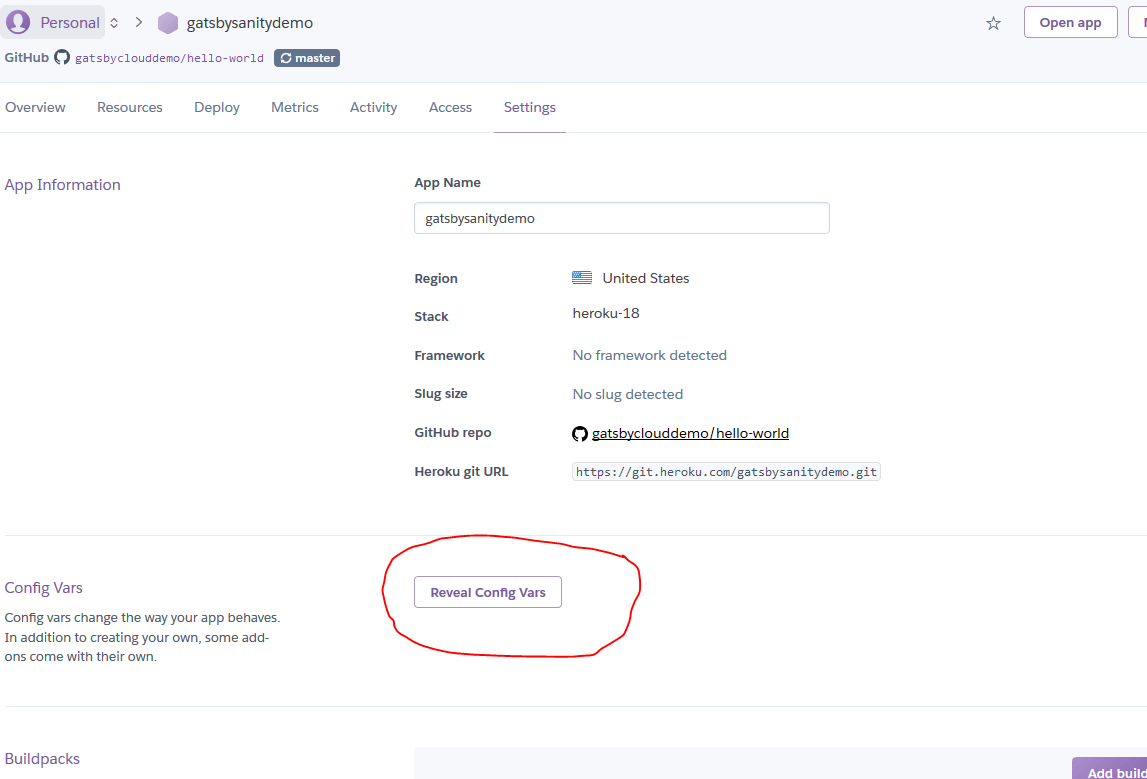1147x779 pixels.
Task: Open the gatsbyclouddemo/hello-world link in header
Action: 169,58
